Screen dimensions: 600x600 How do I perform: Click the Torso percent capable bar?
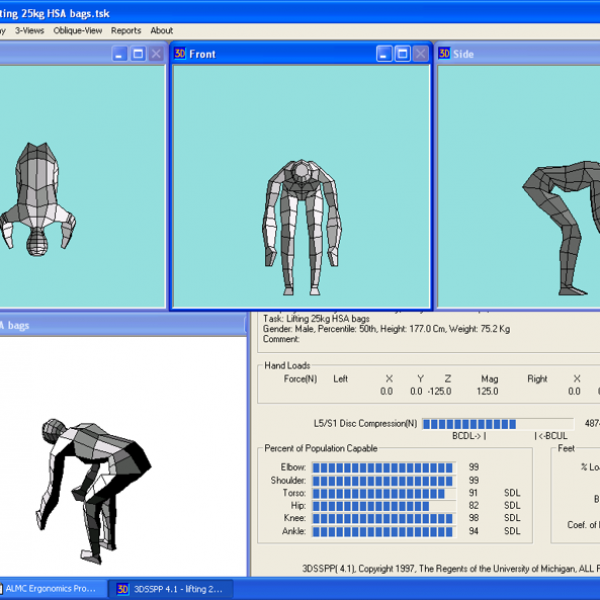[x=384, y=493]
